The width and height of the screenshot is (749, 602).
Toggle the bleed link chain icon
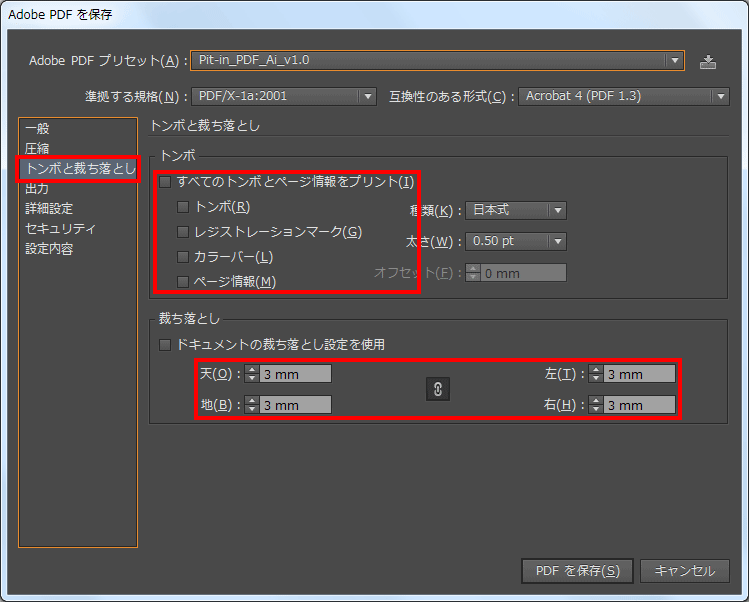pos(438,389)
